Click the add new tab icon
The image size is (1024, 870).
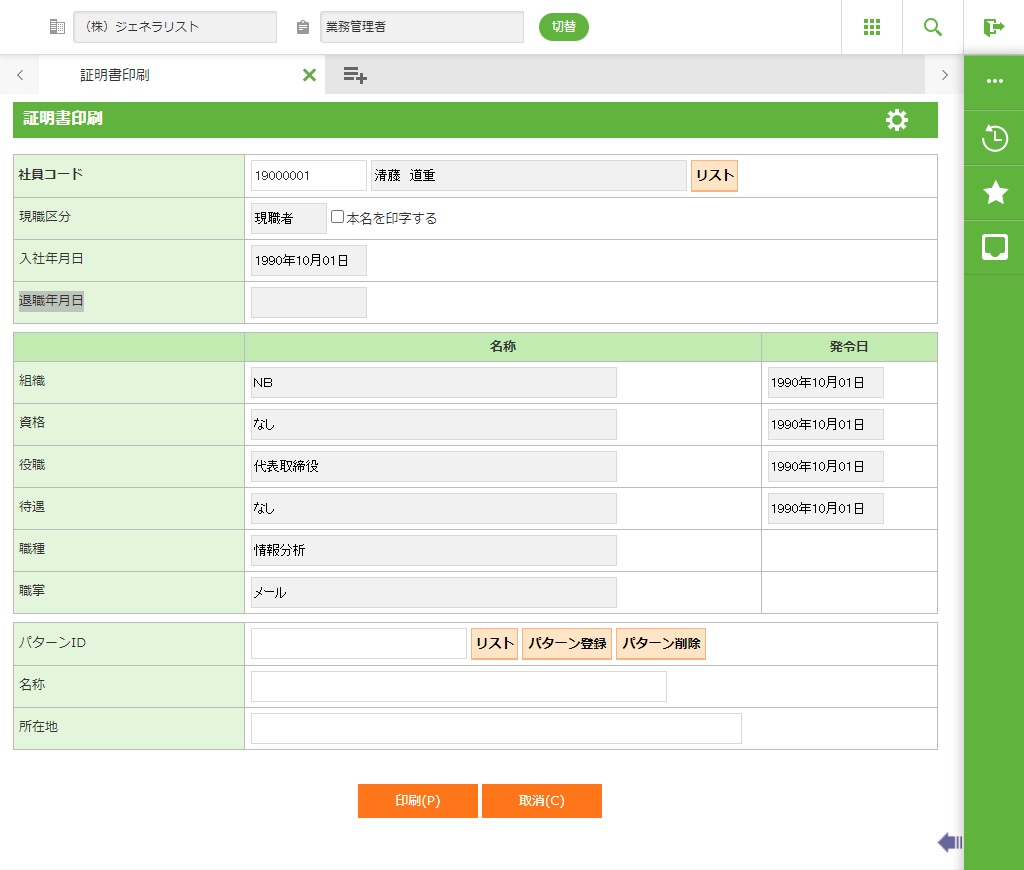[x=355, y=75]
